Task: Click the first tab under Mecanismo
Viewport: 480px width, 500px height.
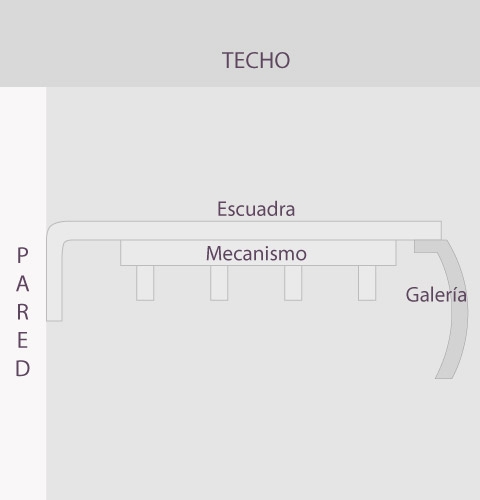Action: click(145, 283)
